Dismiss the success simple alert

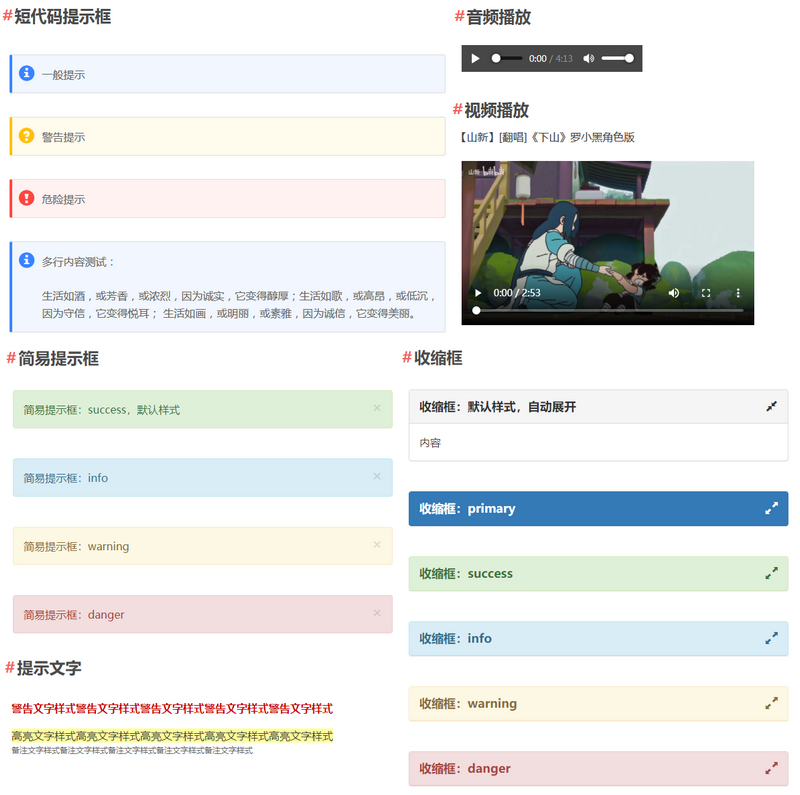tap(376, 409)
